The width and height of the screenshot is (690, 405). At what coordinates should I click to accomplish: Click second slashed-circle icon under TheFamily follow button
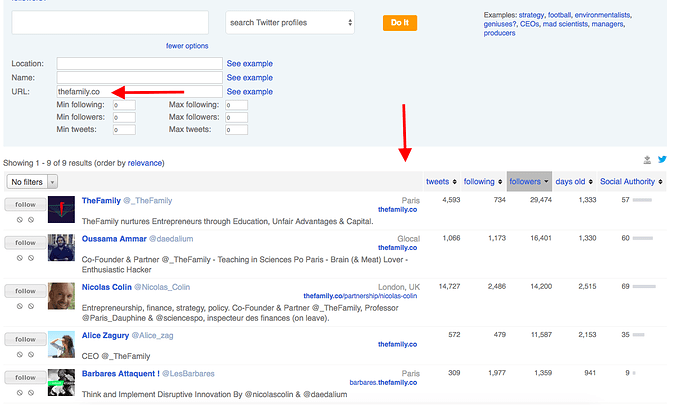[x=31, y=220]
